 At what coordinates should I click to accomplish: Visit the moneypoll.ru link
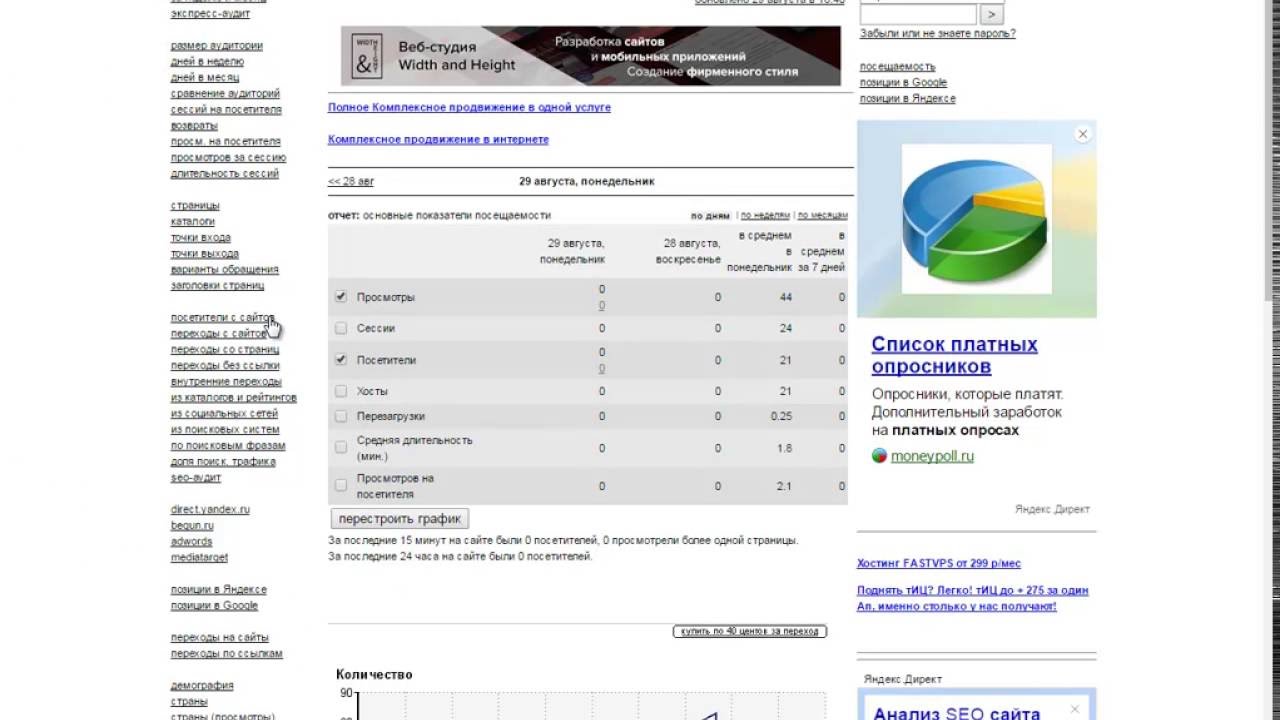pos(932,456)
